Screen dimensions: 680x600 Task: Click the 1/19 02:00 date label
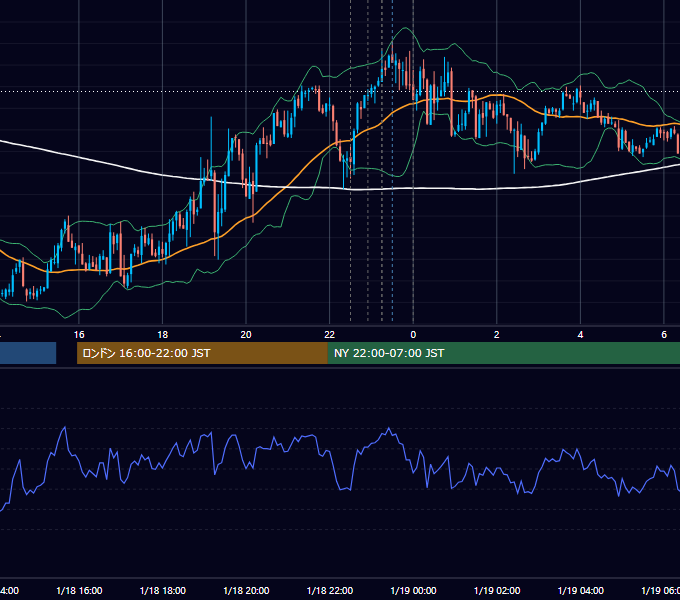coord(497,591)
